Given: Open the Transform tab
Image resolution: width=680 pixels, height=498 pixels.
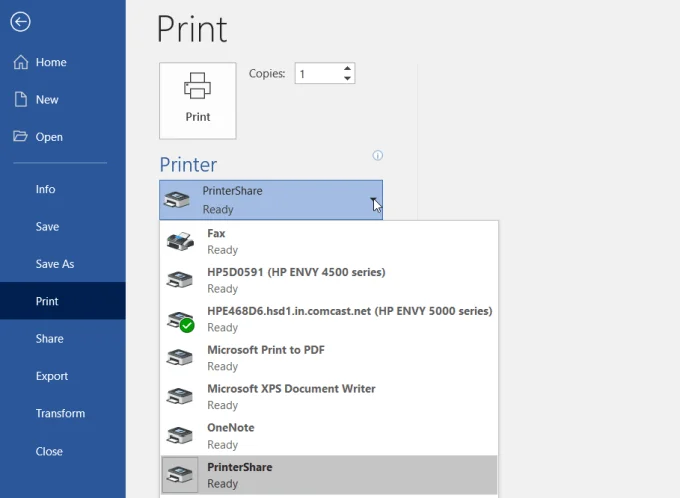Looking at the screenshot, I should click(63, 413).
